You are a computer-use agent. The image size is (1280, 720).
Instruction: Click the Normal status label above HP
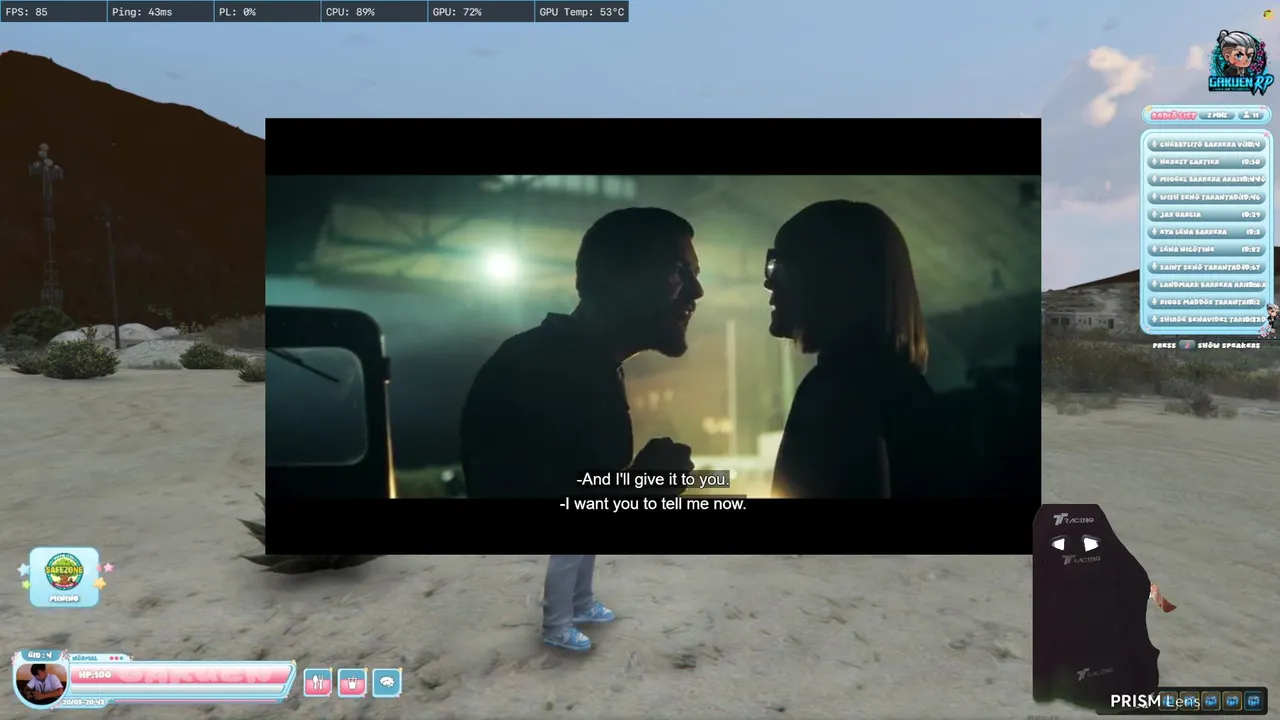coord(85,658)
